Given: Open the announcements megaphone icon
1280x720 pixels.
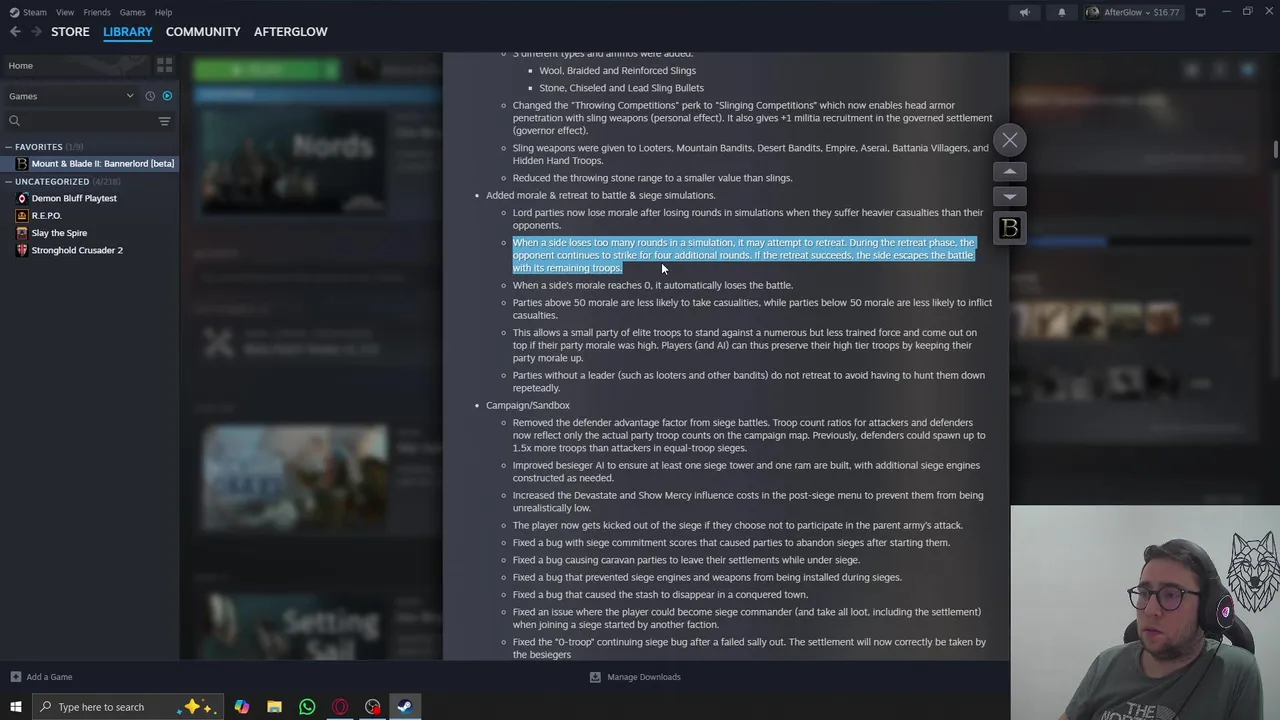Looking at the screenshot, I should point(1024,12).
